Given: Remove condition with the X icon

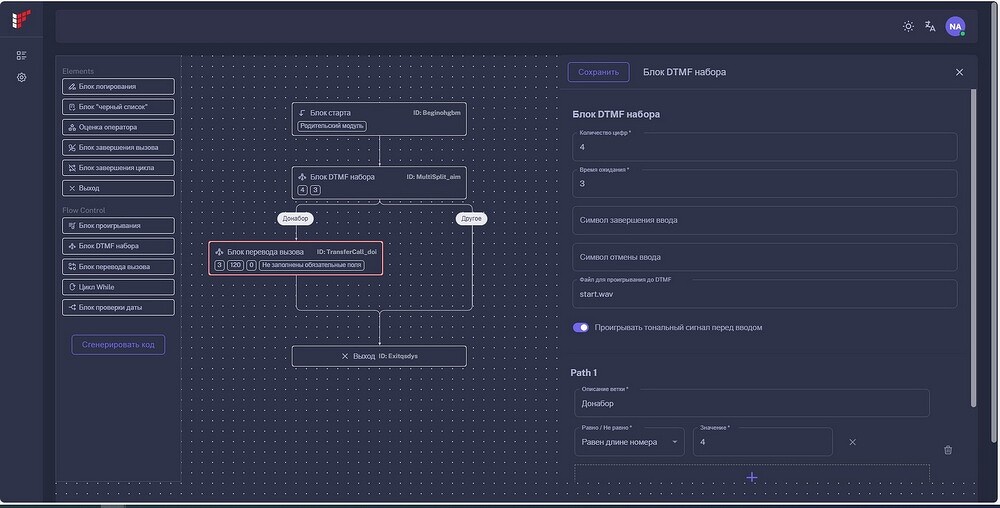Looking at the screenshot, I should (853, 442).
